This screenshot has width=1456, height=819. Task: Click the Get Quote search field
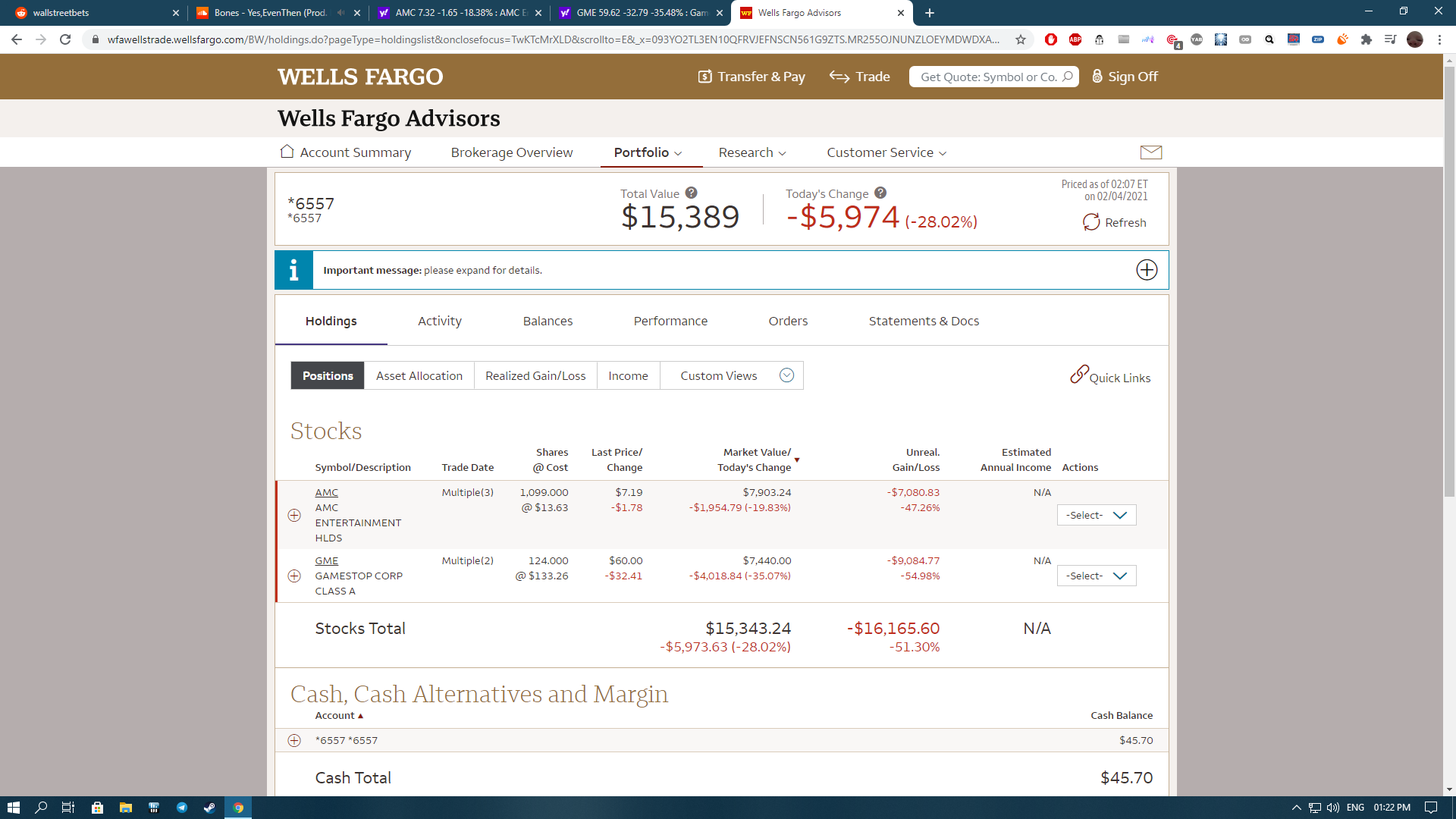tap(987, 77)
